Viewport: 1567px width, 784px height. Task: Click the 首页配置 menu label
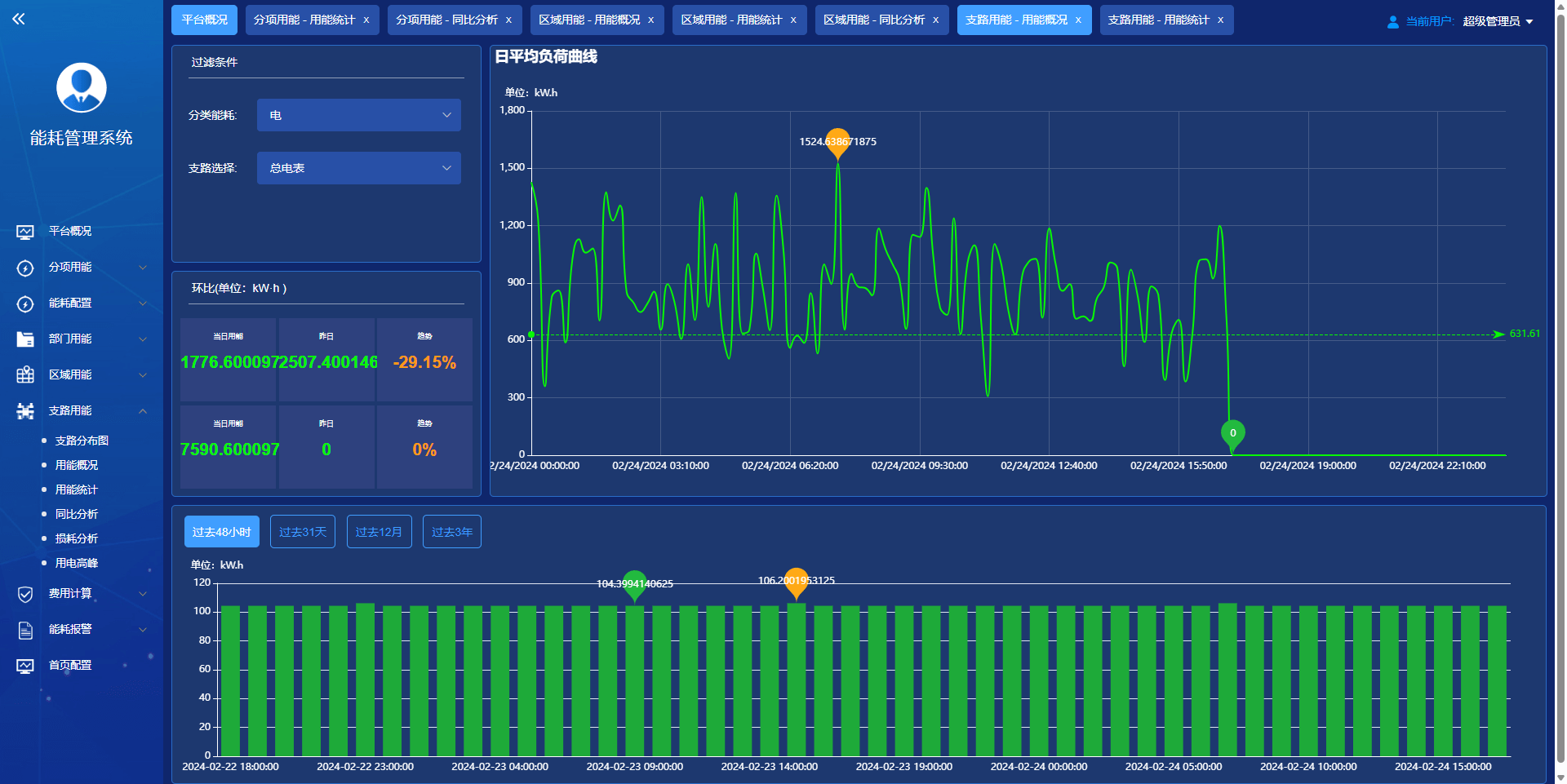(x=70, y=666)
